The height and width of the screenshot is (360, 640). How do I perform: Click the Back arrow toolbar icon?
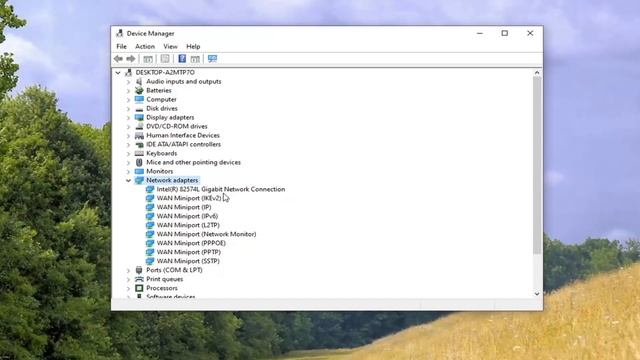coord(118,59)
